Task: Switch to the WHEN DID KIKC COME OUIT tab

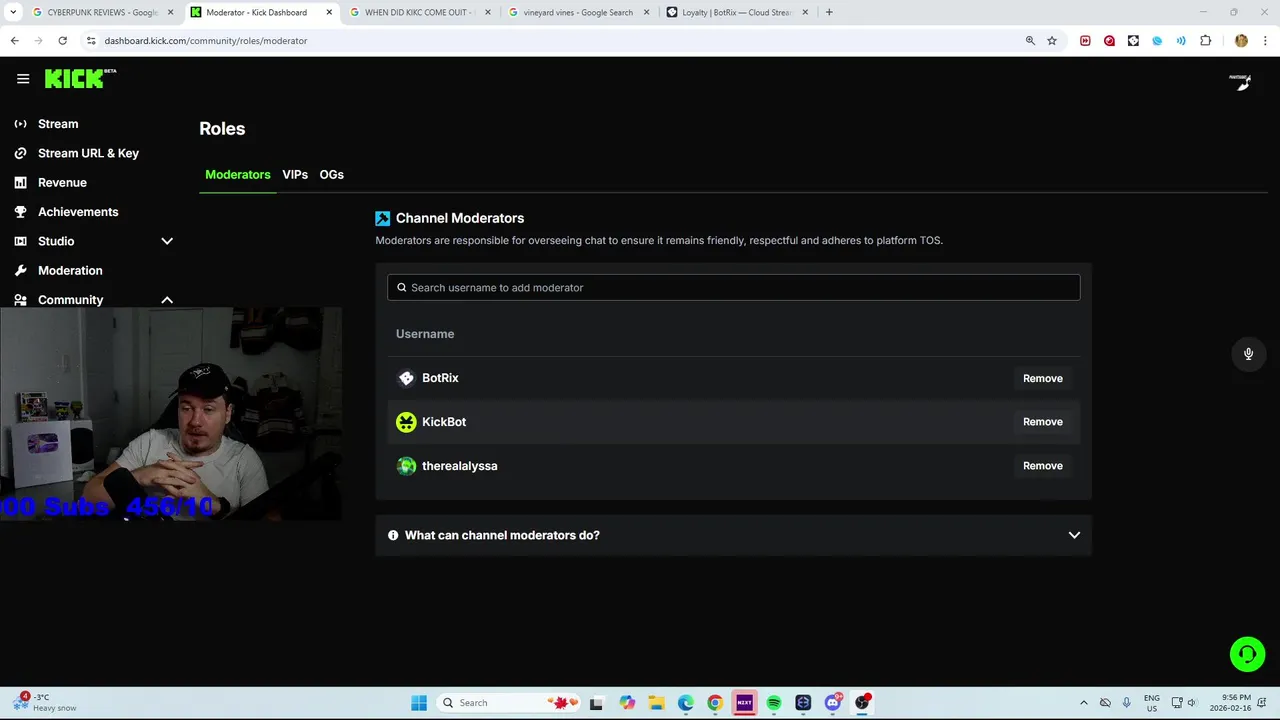Action: 418,12
